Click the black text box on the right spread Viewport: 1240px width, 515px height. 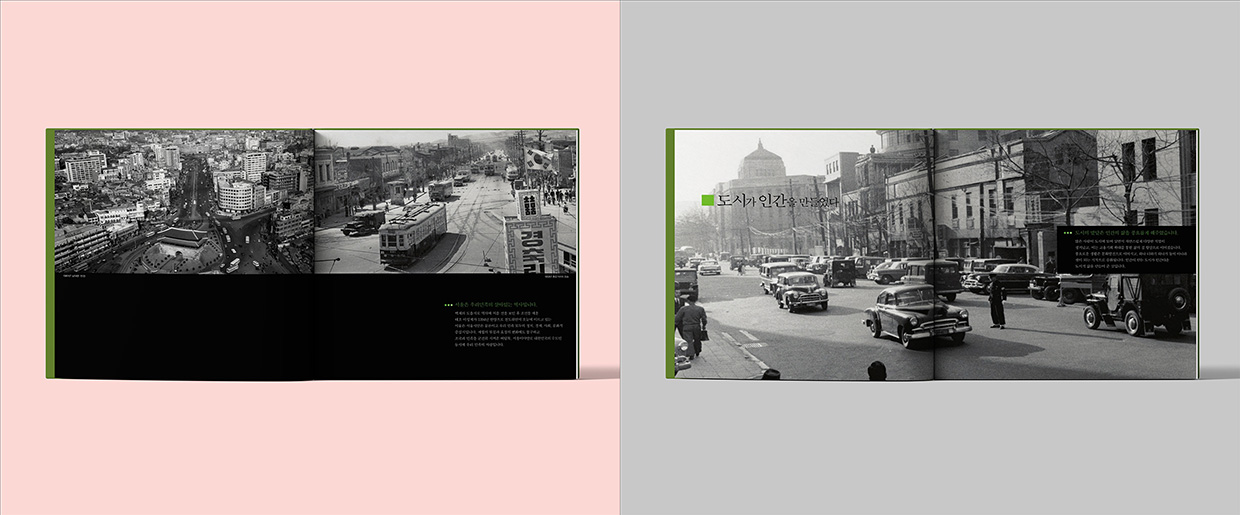coord(1126,251)
